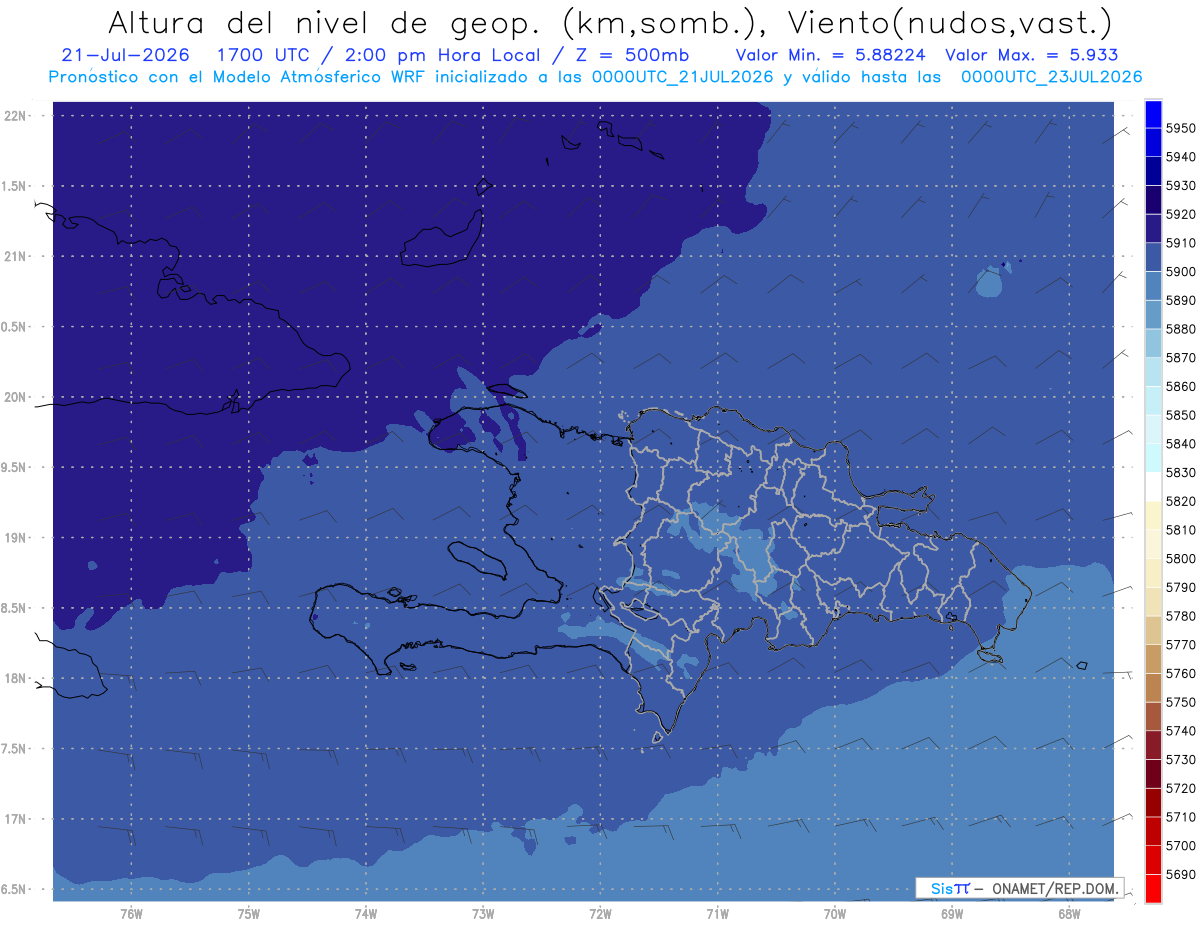This screenshot has height=927, width=1200.
Task: Click the '5810' colorbar value
Action: pos(1181,530)
